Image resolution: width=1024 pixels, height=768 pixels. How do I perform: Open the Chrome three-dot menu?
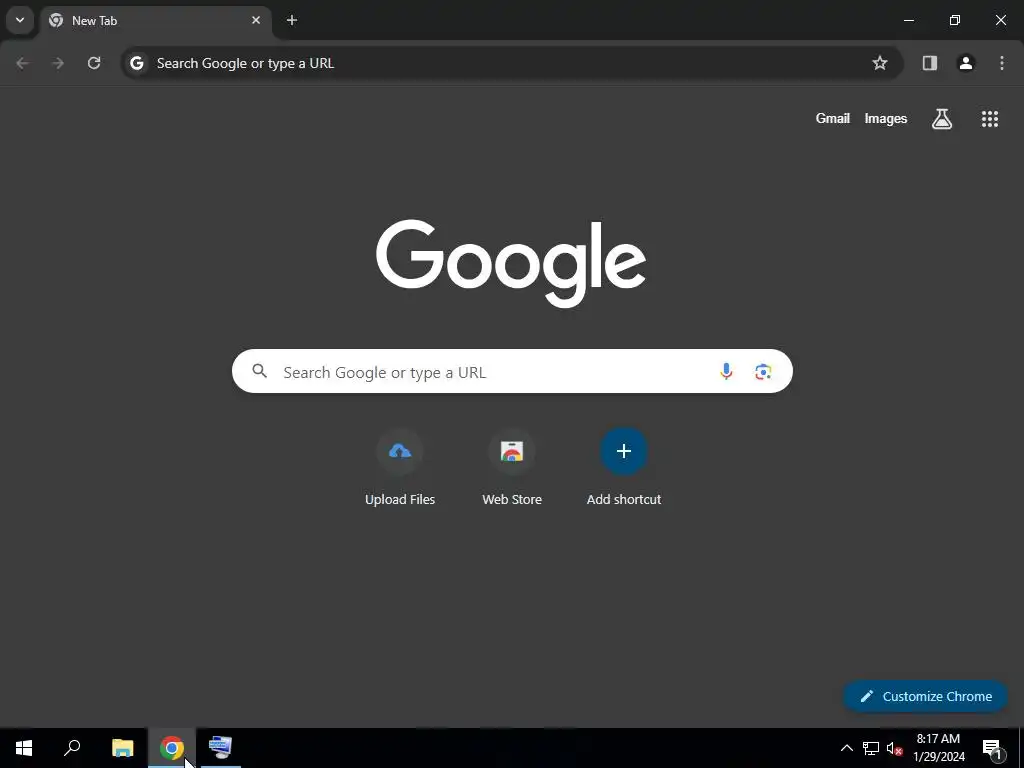tap(1002, 63)
